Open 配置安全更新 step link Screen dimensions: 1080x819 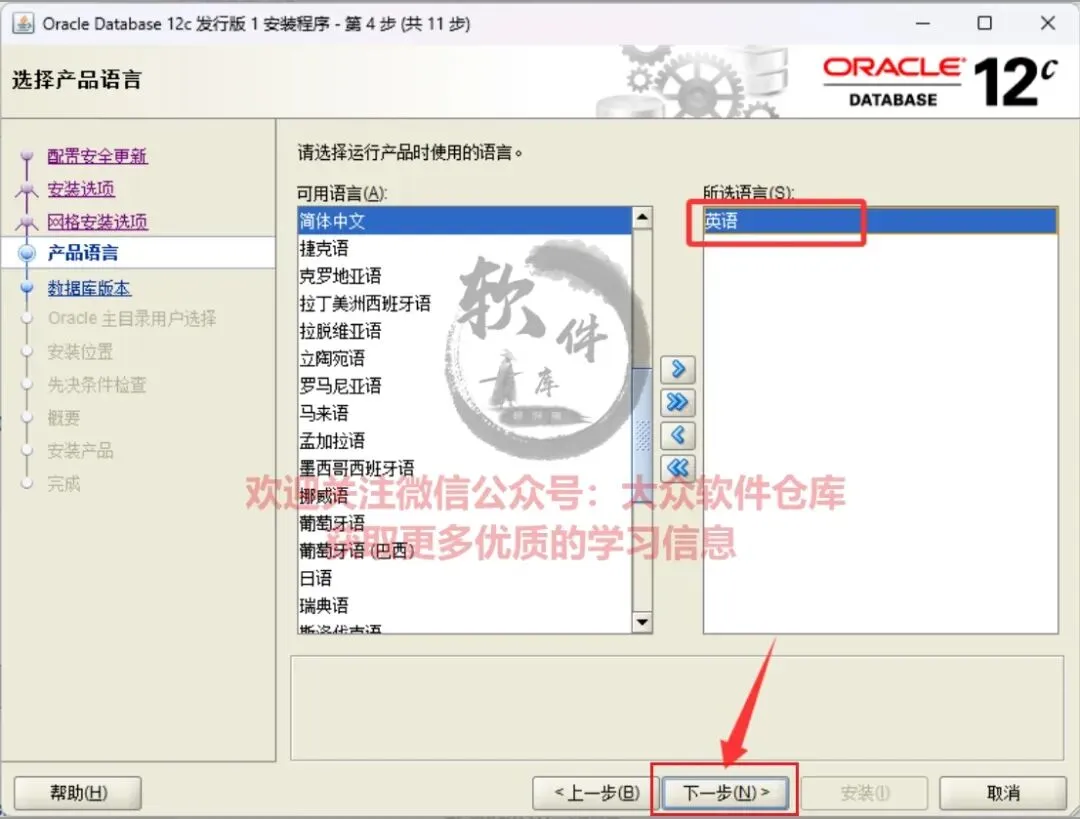click(97, 156)
